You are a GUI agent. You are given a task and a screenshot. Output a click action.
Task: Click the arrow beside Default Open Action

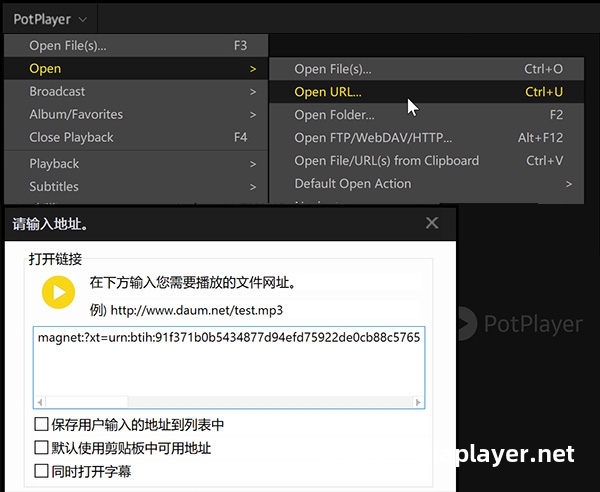(569, 184)
